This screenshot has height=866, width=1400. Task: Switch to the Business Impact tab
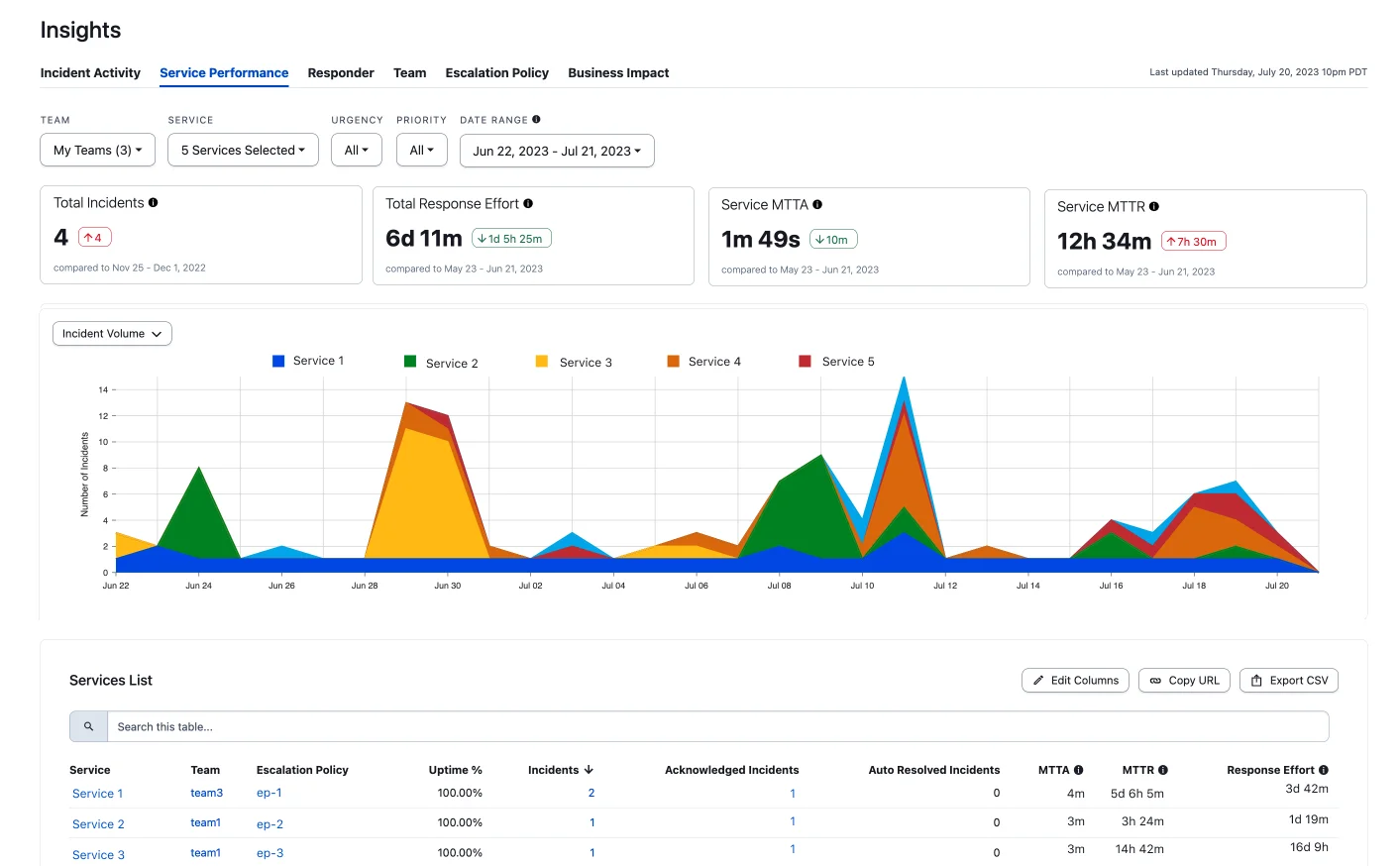pyautogui.click(x=618, y=72)
